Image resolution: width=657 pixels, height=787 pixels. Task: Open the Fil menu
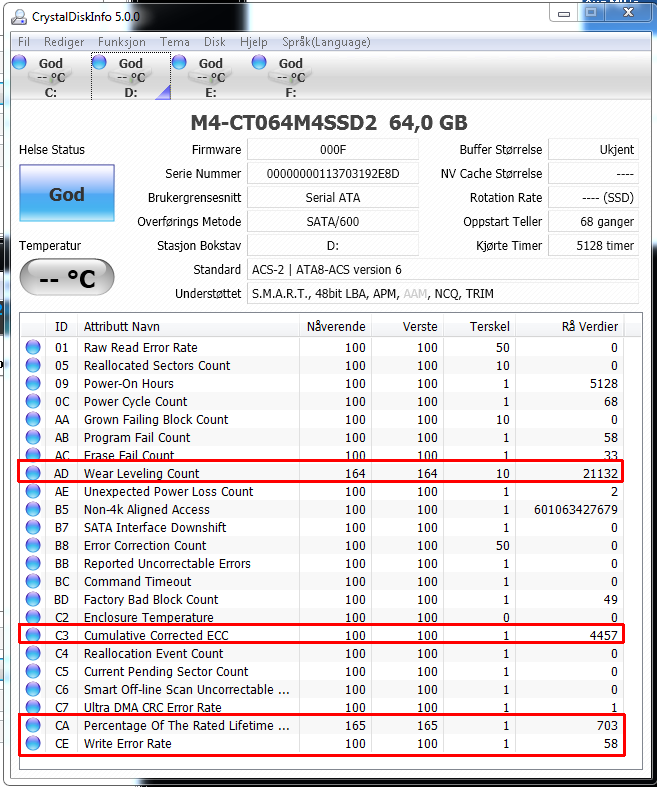[24, 42]
